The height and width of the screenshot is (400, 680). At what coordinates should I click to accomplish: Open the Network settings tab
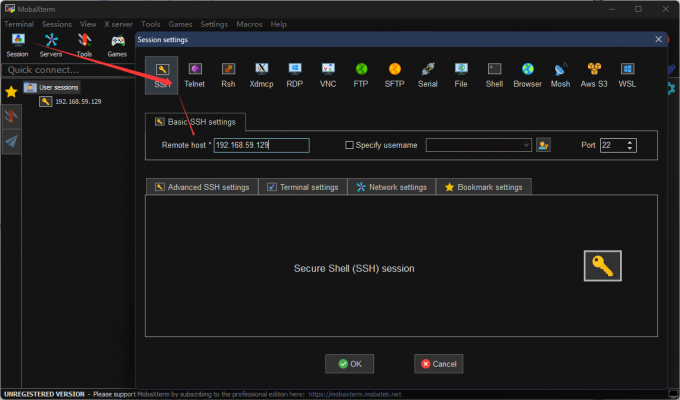click(392, 187)
